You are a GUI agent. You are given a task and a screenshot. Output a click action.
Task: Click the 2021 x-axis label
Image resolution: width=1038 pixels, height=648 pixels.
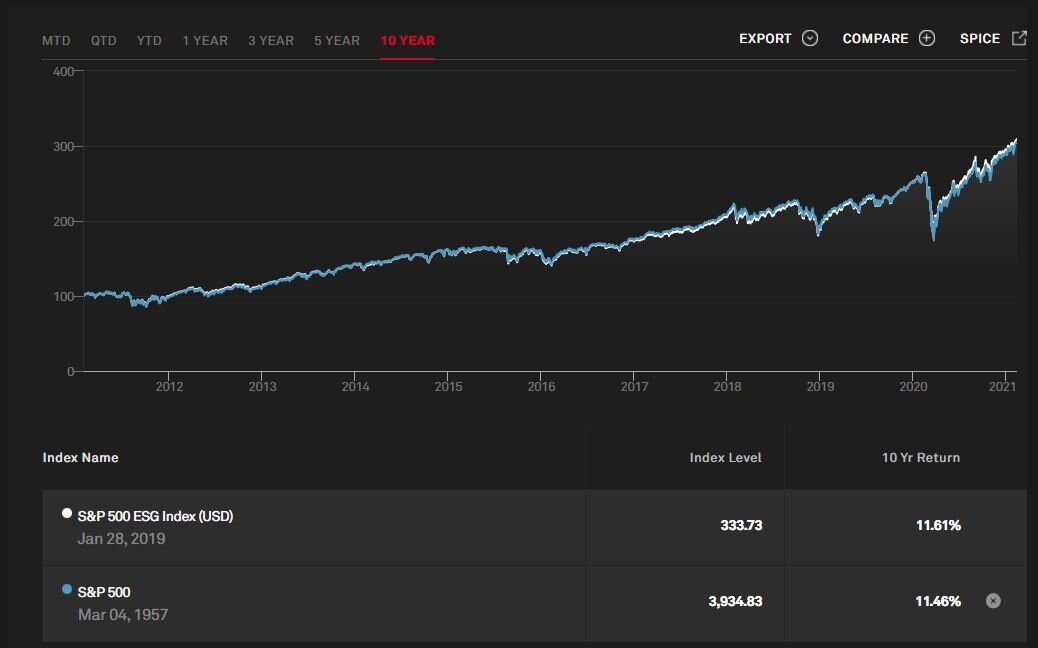point(1002,387)
